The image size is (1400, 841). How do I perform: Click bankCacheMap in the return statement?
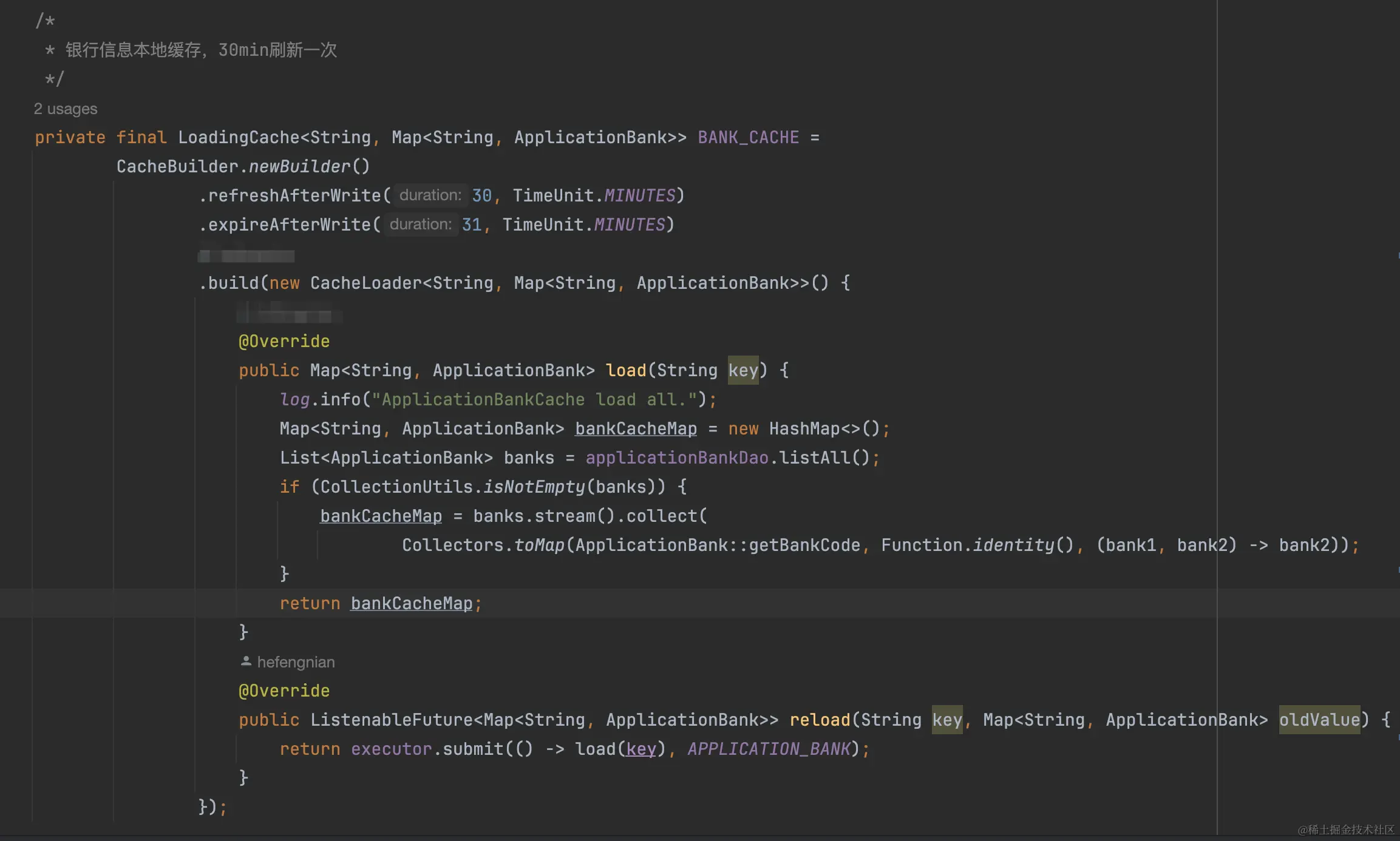coord(412,603)
